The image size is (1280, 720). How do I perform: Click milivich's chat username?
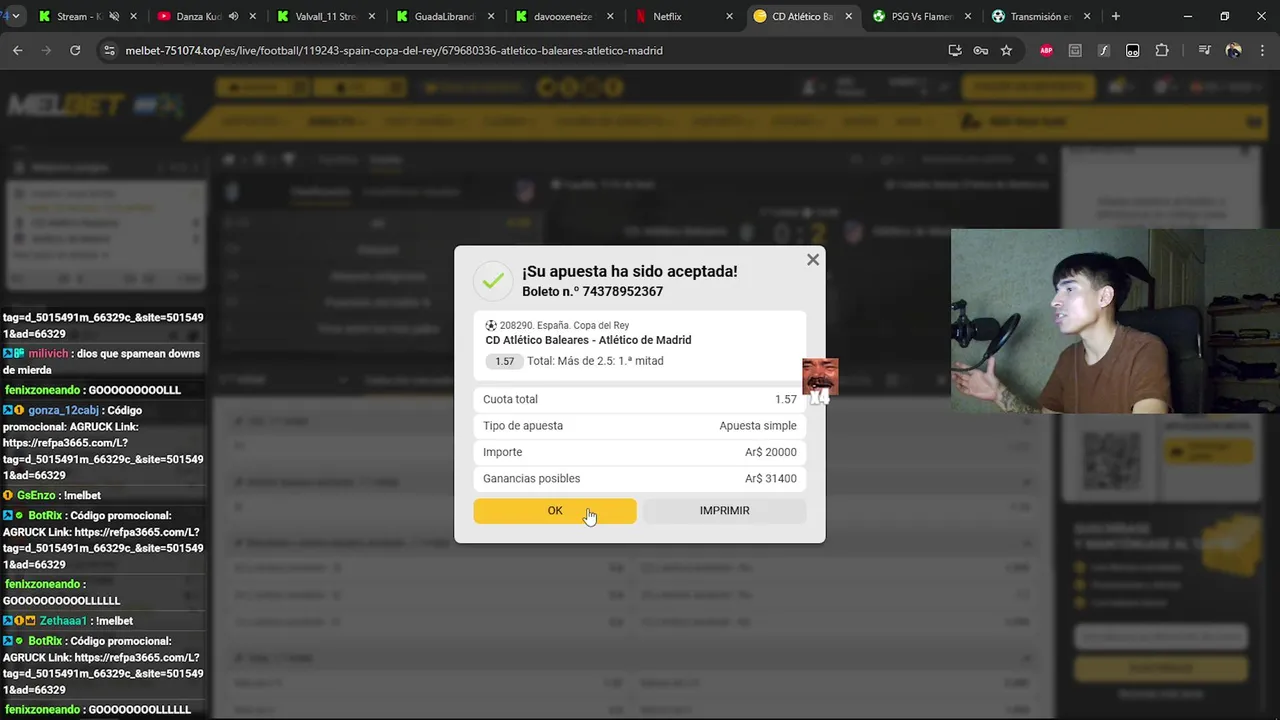coord(49,354)
